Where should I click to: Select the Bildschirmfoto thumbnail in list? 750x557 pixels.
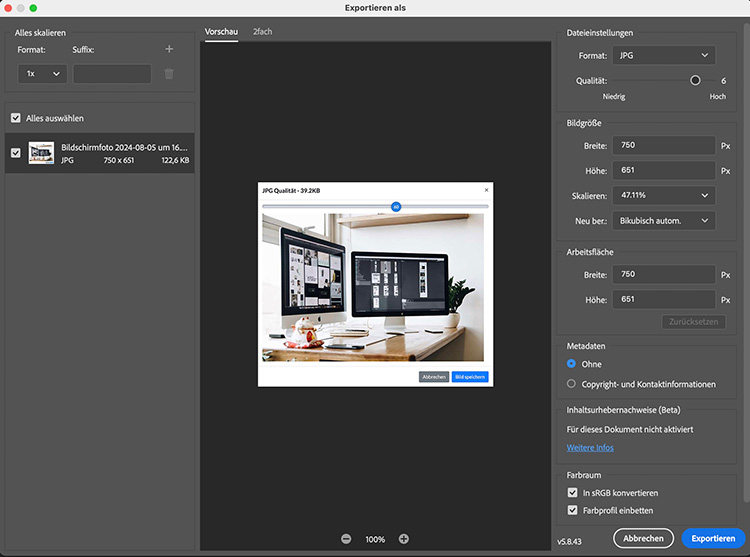coord(41,153)
